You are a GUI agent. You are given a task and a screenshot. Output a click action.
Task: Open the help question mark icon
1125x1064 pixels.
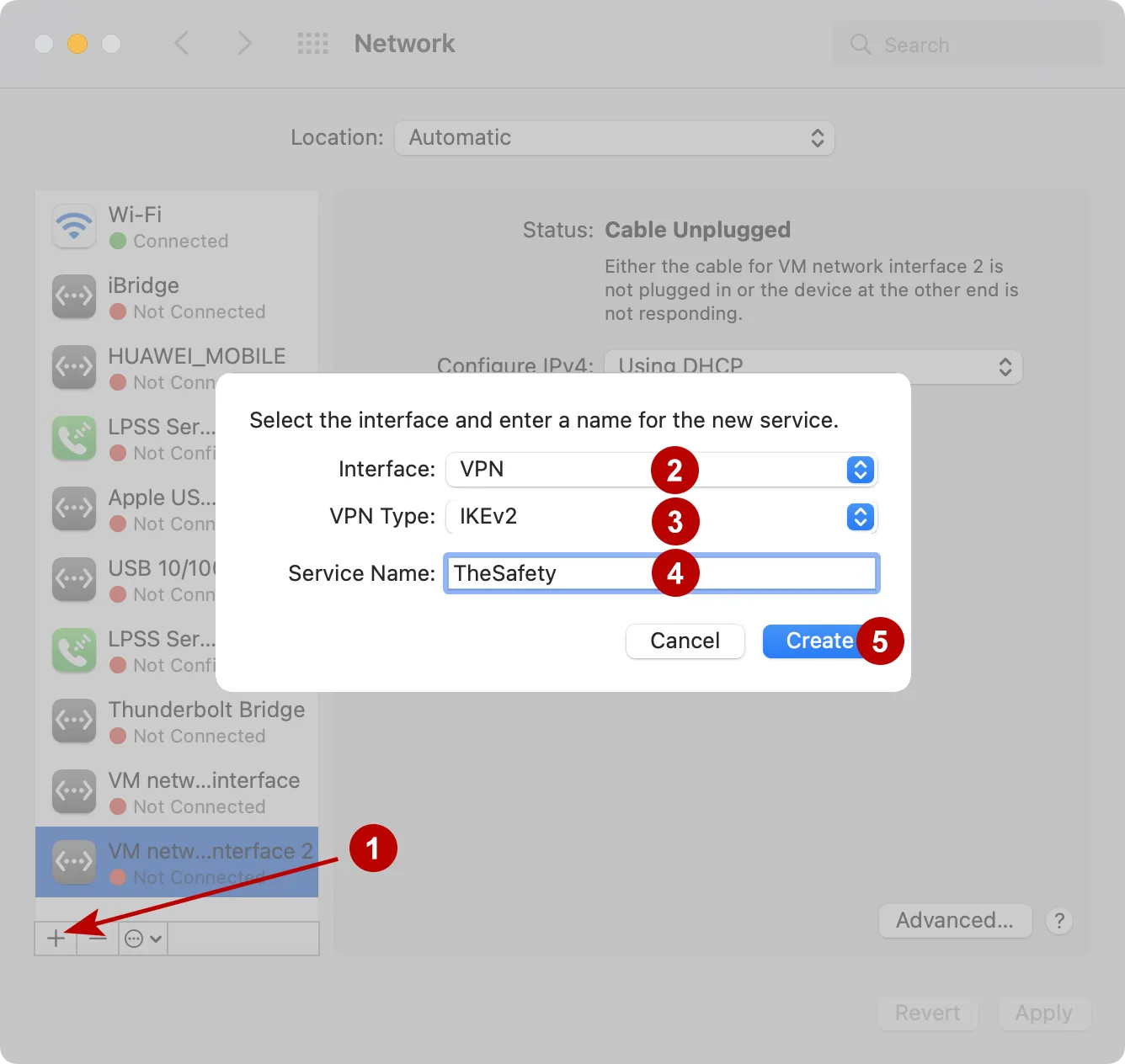pyautogui.click(x=1059, y=921)
